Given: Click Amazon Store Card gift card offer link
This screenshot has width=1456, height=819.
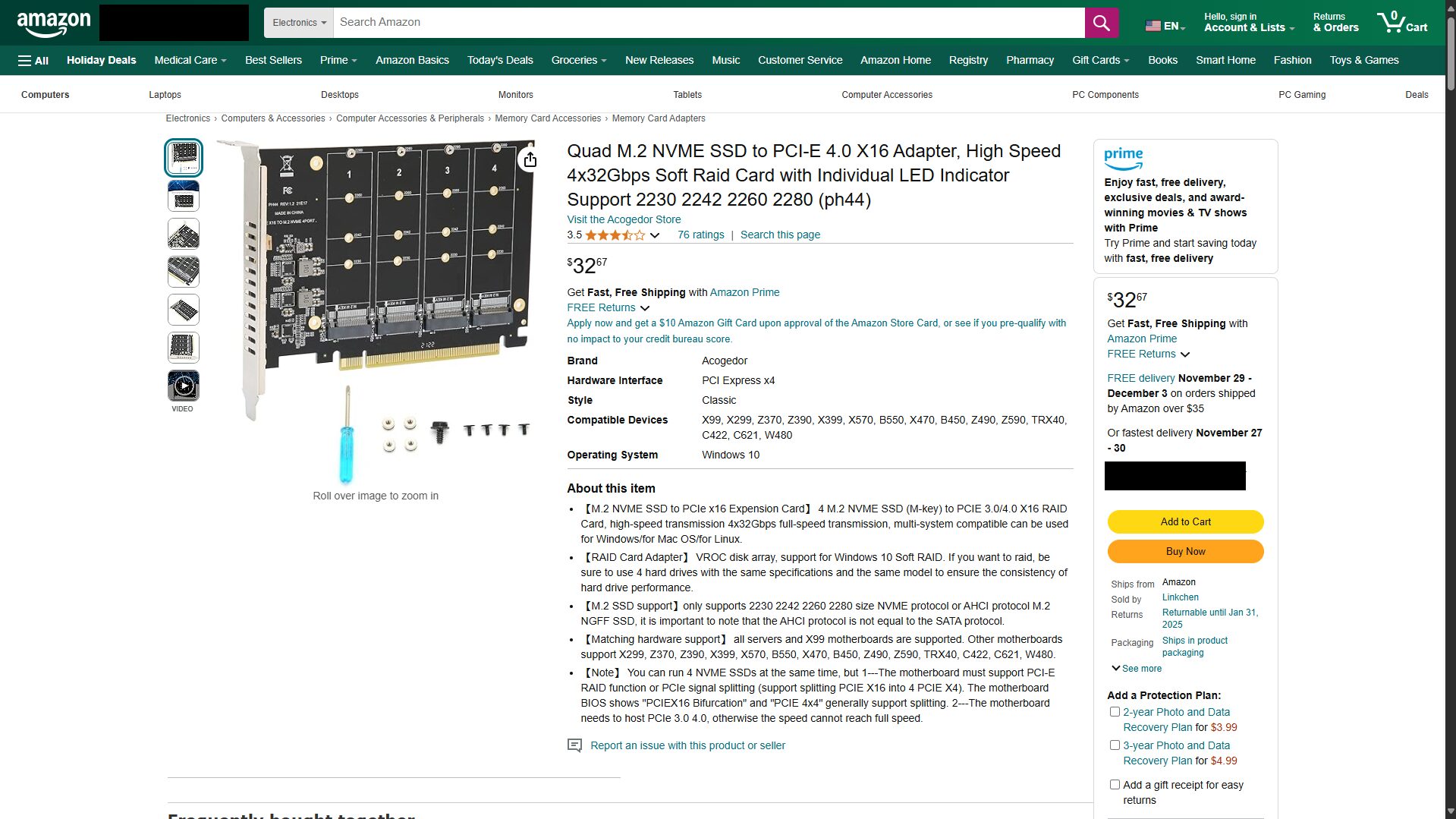Looking at the screenshot, I should (816, 331).
